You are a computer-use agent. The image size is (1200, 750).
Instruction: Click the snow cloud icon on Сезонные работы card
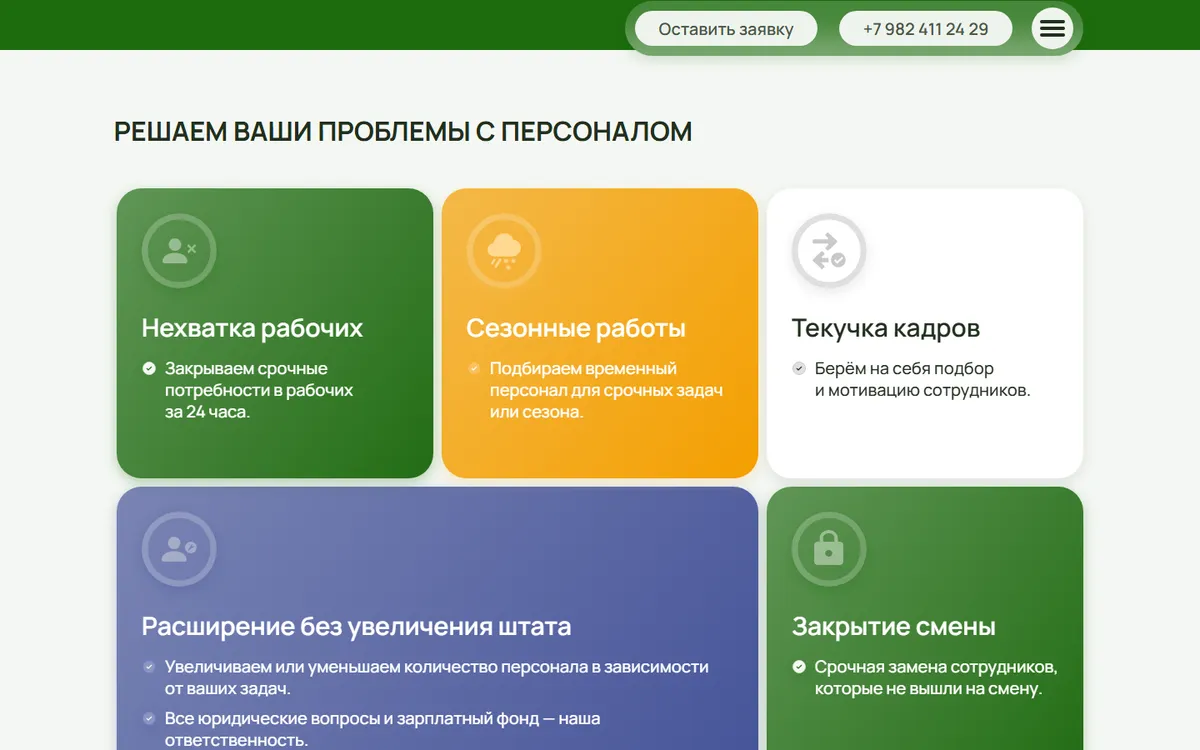[x=504, y=251]
